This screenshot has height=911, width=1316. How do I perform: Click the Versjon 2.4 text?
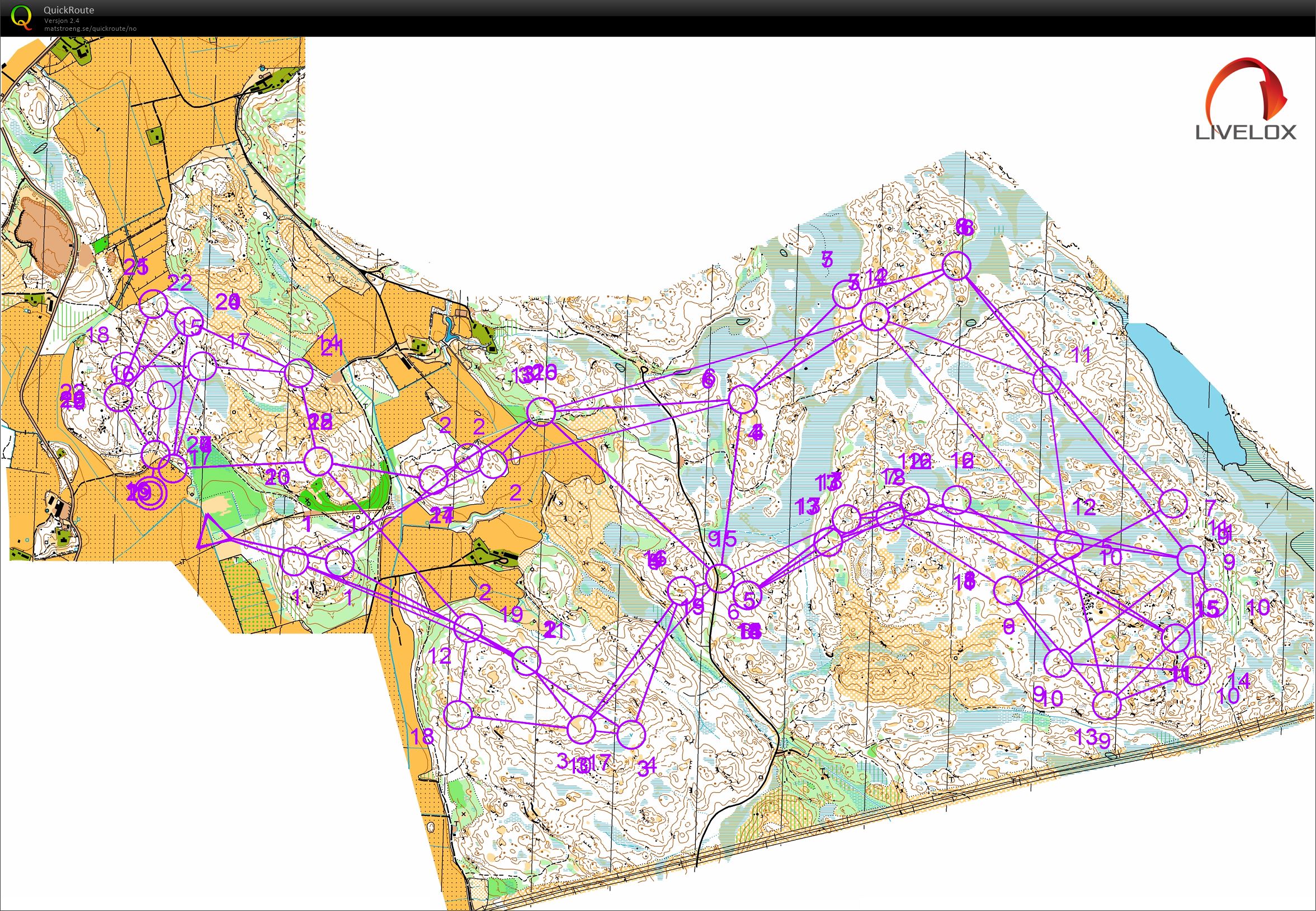pyautogui.click(x=62, y=21)
